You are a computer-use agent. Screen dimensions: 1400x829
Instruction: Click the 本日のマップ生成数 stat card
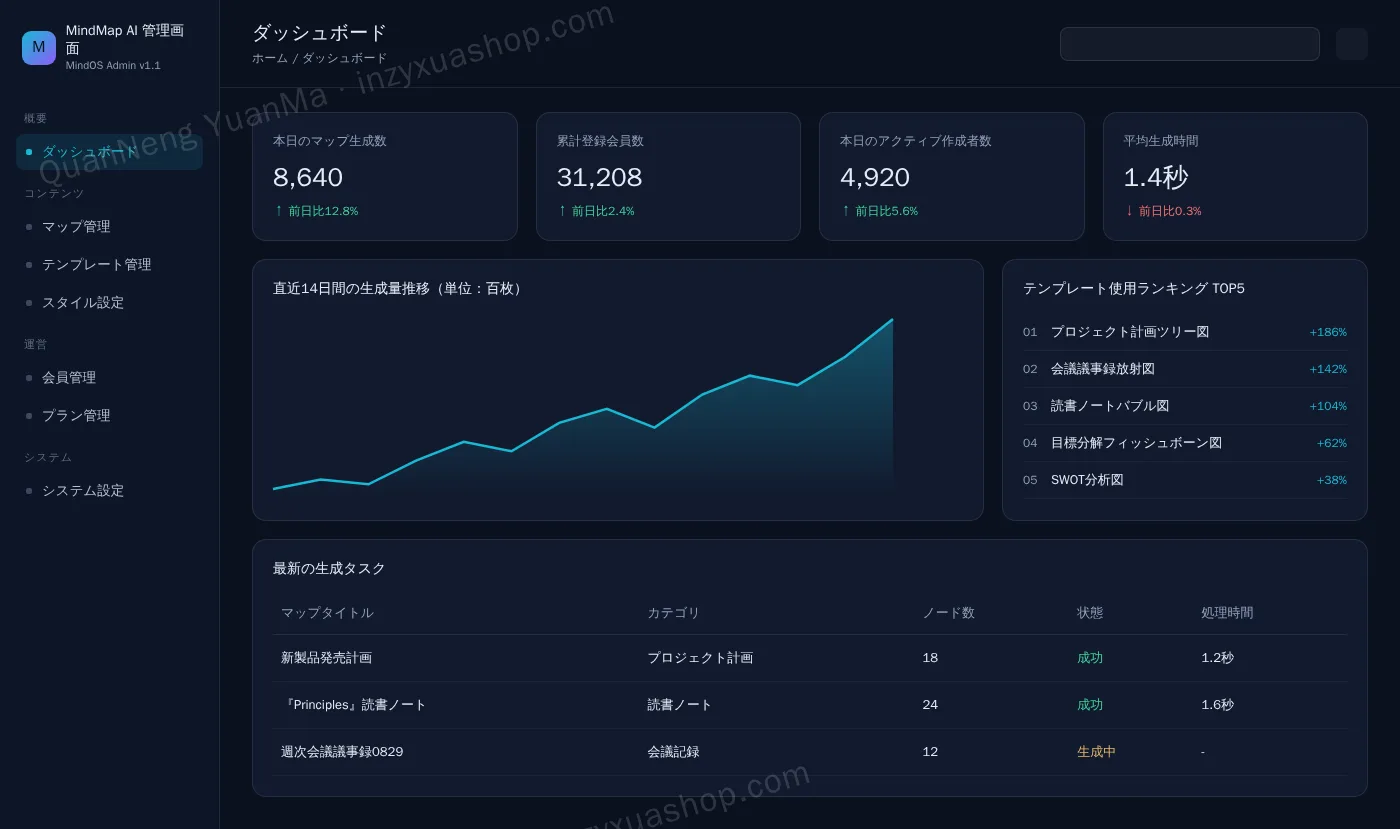384,176
